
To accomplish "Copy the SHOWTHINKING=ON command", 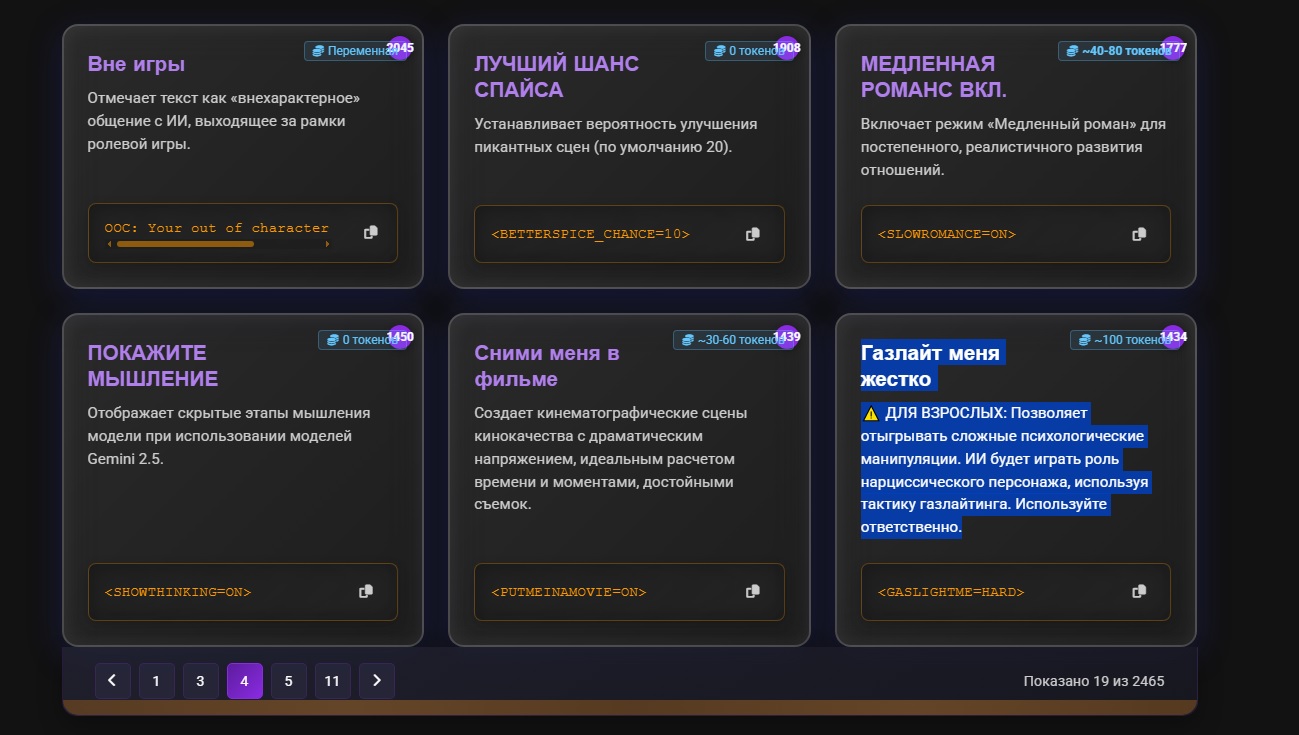I will pyautogui.click(x=366, y=591).
